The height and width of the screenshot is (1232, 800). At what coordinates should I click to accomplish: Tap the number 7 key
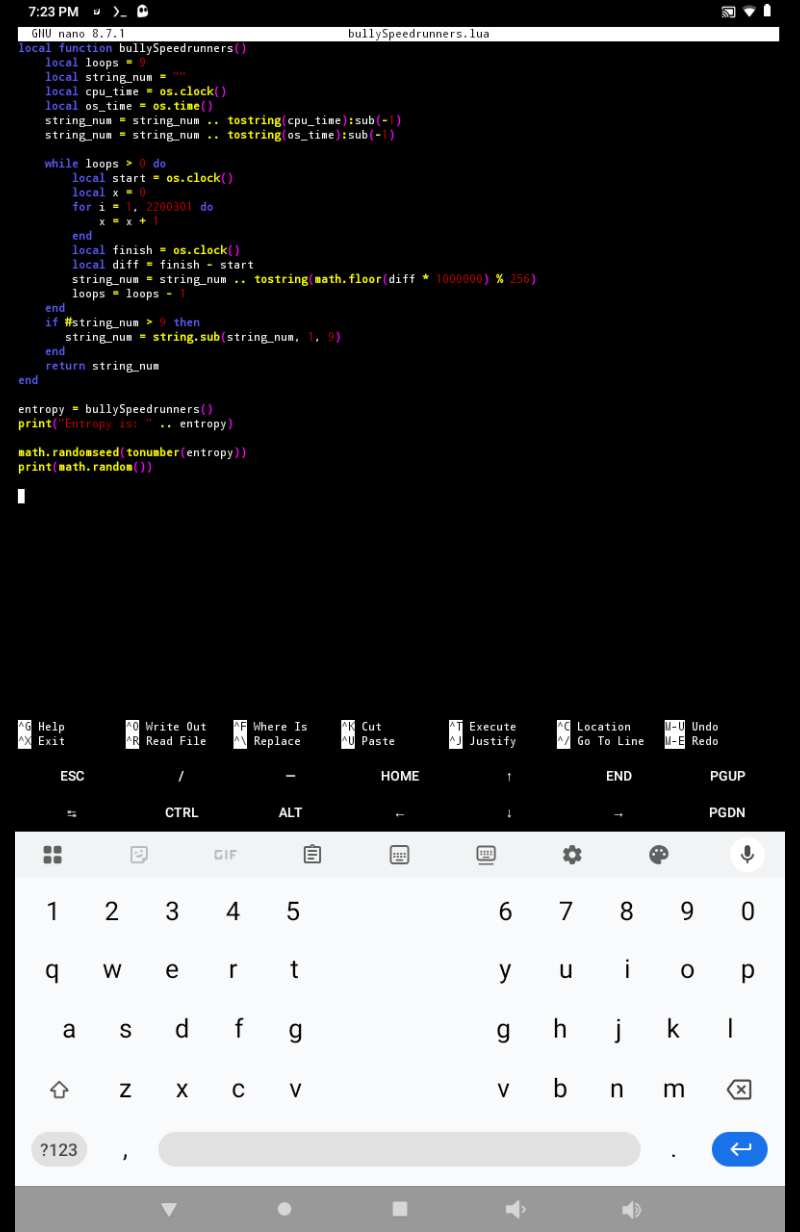click(x=566, y=911)
